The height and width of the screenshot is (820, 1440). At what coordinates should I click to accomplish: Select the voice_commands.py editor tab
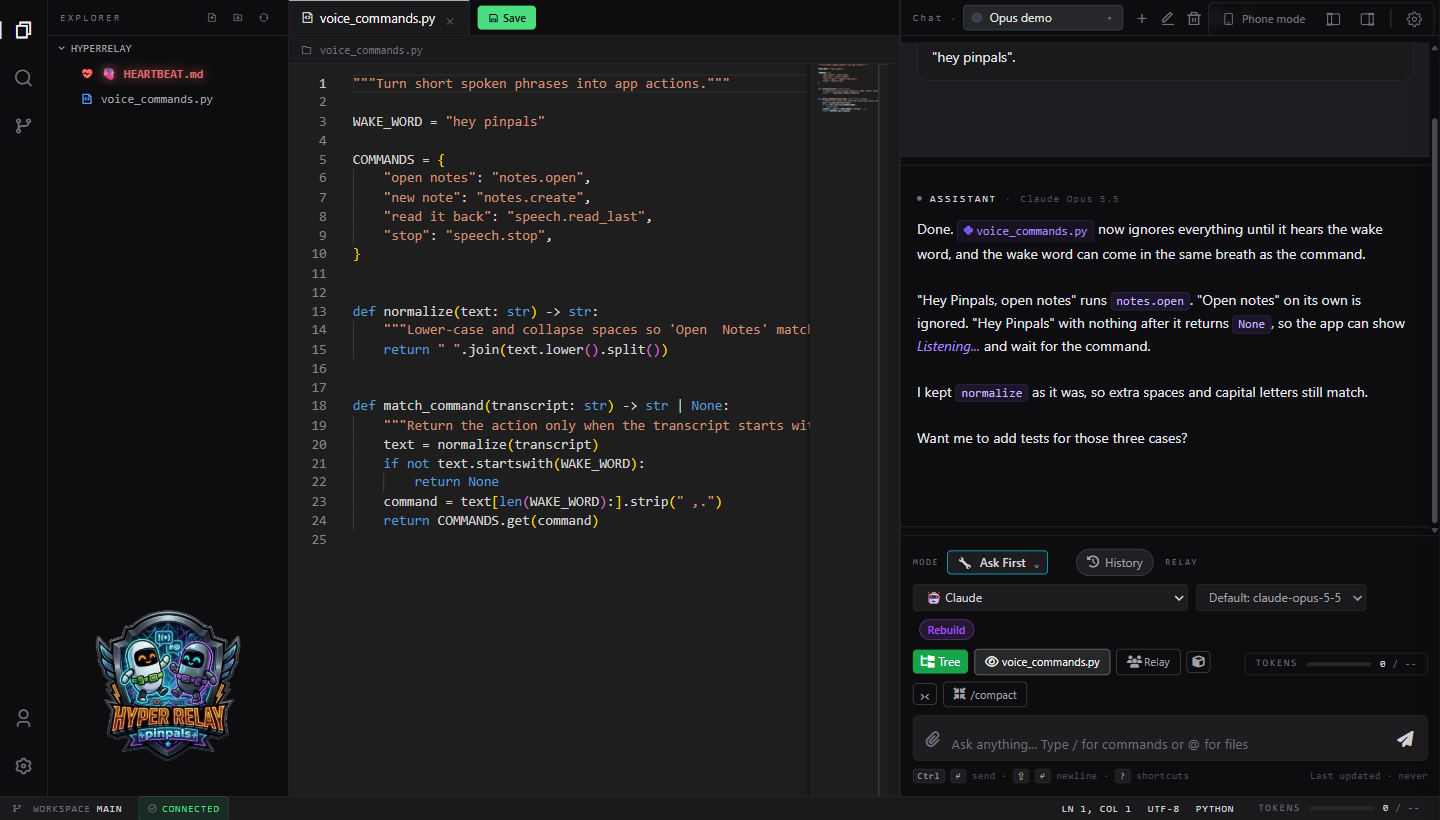[378, 18]
